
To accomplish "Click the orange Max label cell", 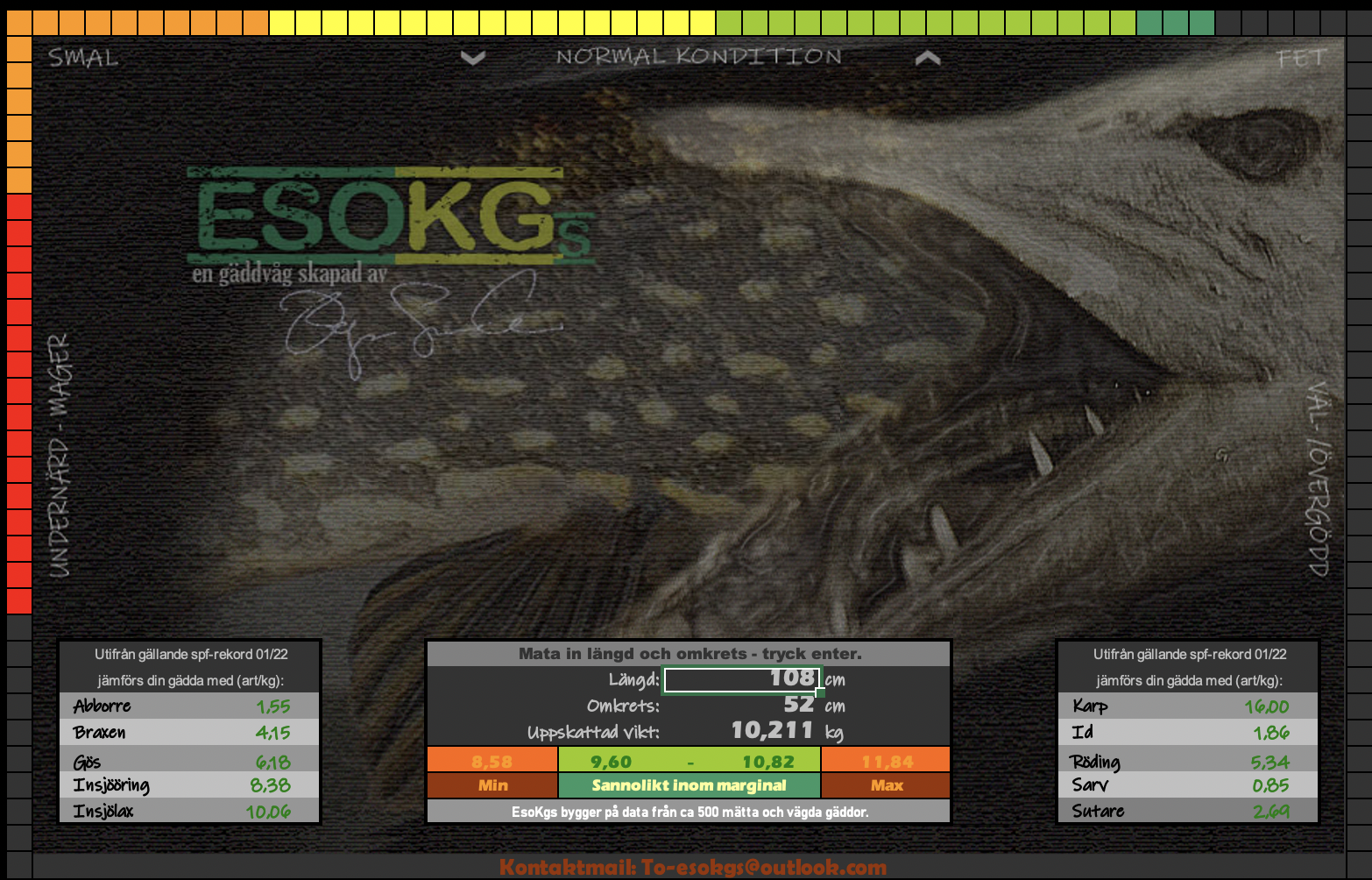I will point(886,785).
